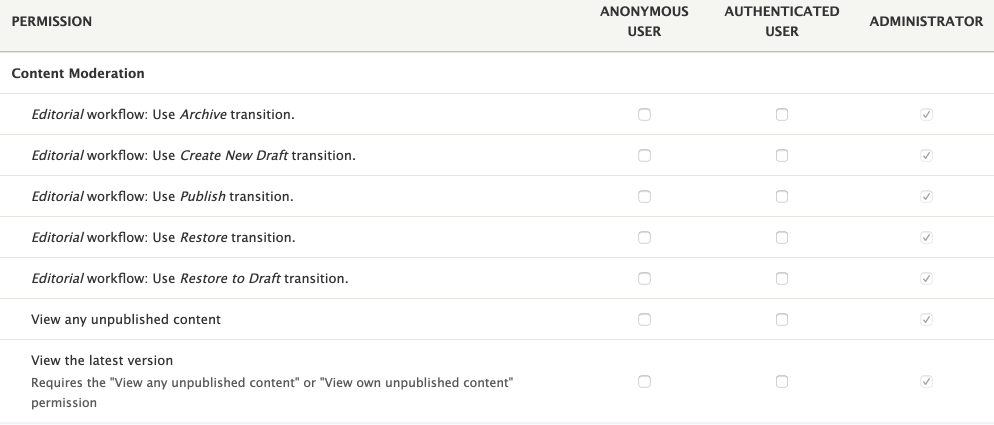The width and height of the screenshot is (994, 425).
Task: Enable View the latest version for Anonymous
Action: click(x=644, y=382)
